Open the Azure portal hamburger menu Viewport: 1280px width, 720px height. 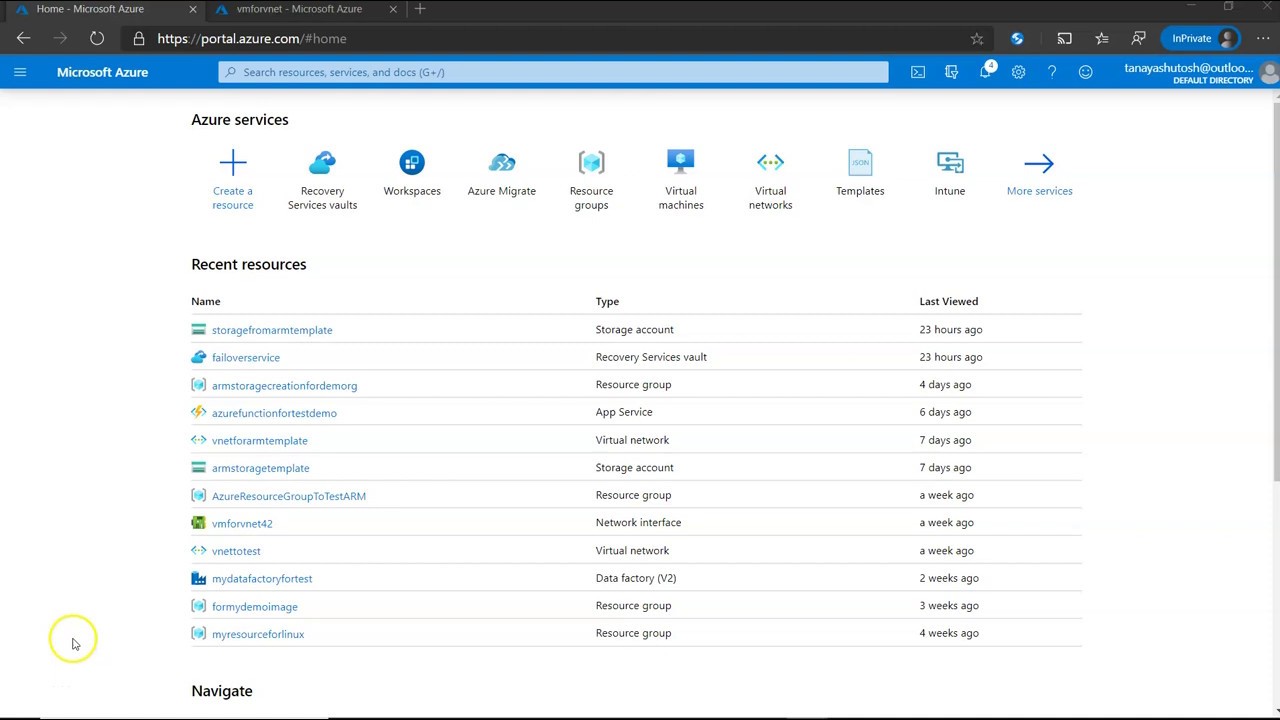20,72
